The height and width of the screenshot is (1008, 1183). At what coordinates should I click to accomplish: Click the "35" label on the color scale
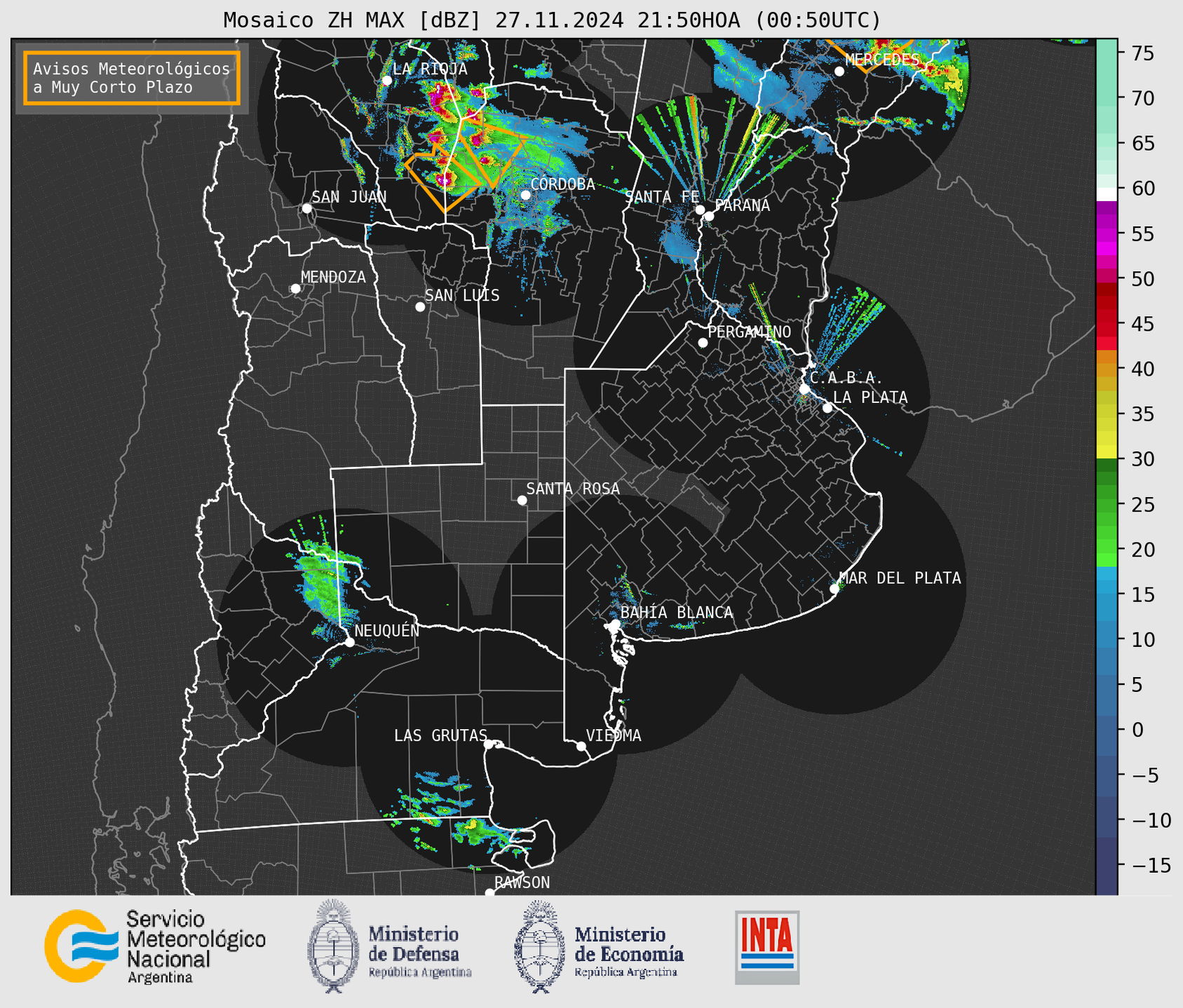[x=1142, y=414]
